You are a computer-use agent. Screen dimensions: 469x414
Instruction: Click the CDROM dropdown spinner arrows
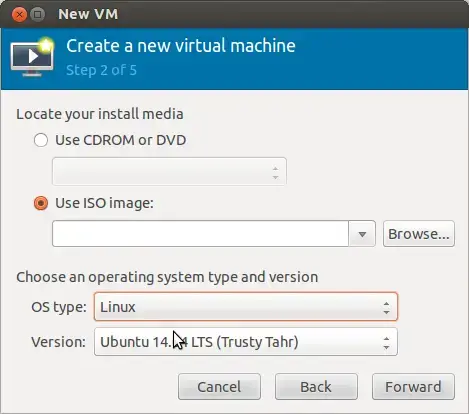click(275, 173)
